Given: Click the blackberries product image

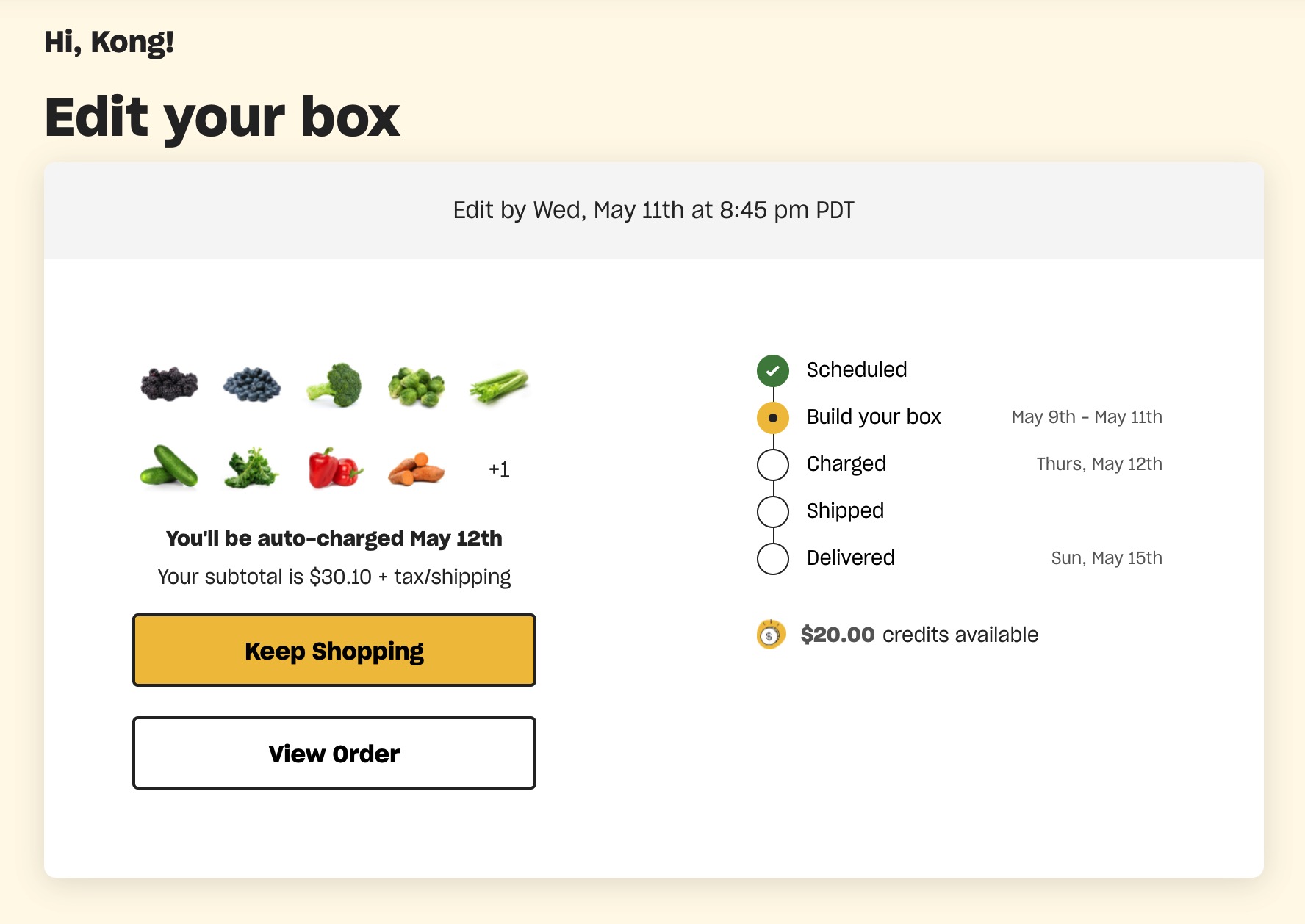Looking at the screenshot, I should point(170,384).
